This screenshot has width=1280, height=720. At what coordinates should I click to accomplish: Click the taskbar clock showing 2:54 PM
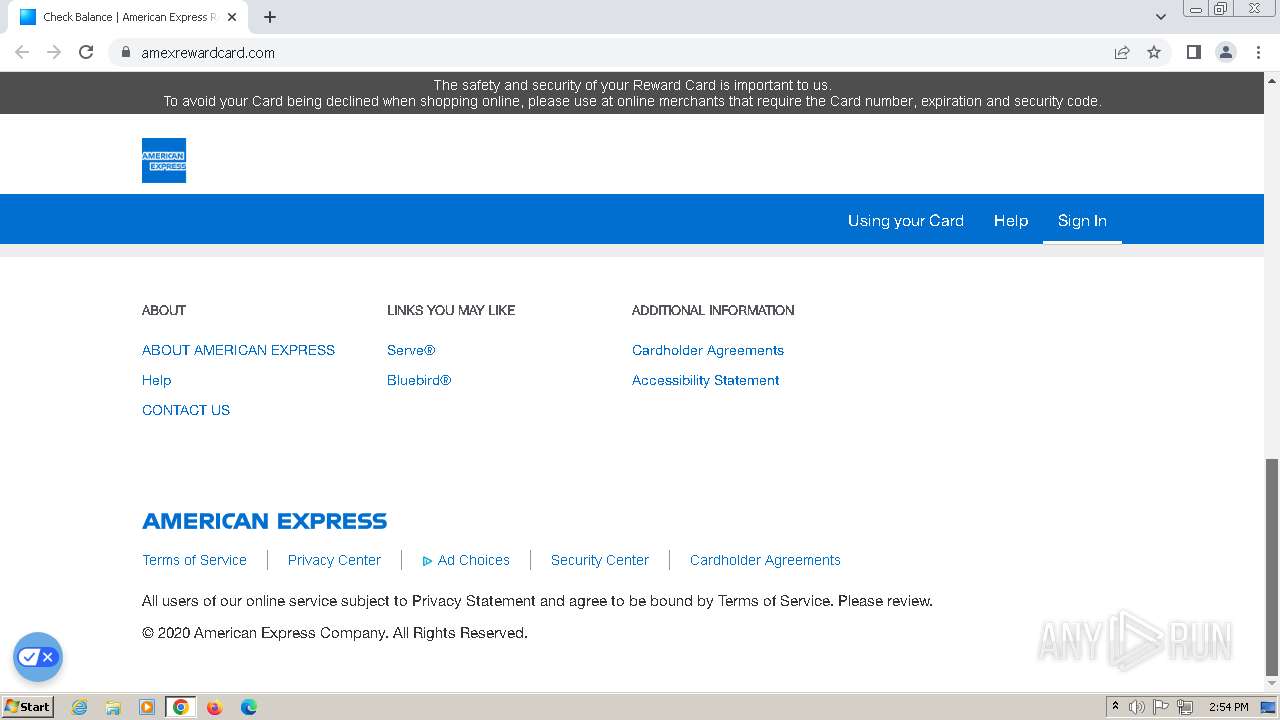point(1228,707)
